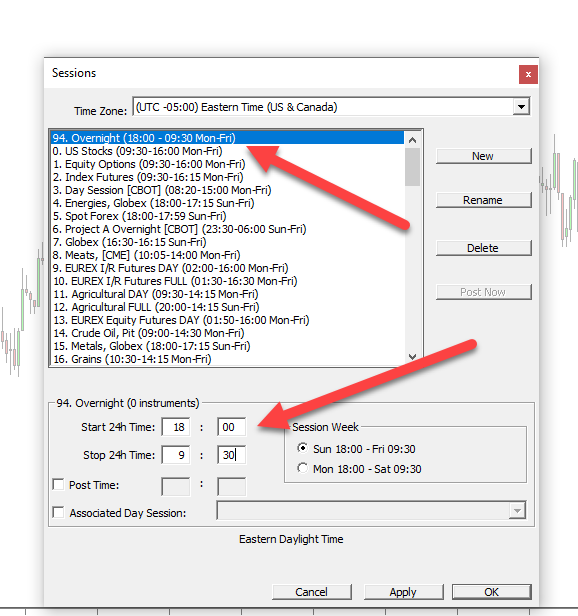Click the Rename button
The width and height of the screenshot is (578, 616).
[483, 200]
